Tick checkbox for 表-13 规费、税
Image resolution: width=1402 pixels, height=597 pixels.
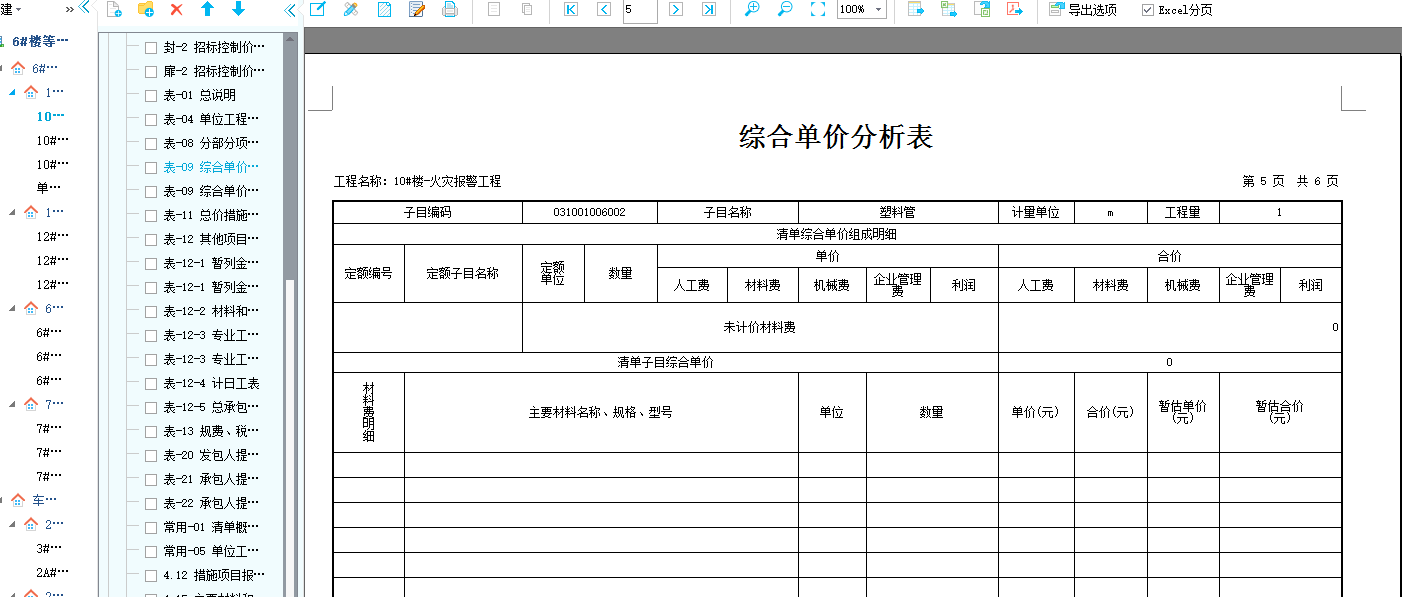coord(151,431)
